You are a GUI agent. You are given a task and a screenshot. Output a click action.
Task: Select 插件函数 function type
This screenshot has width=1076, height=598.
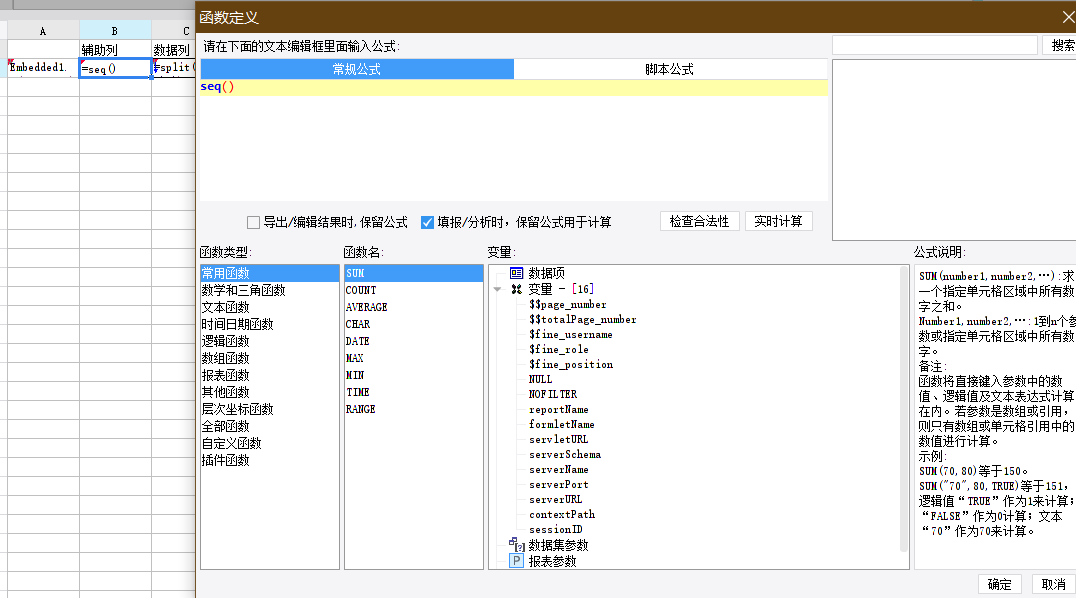point(270,461)
